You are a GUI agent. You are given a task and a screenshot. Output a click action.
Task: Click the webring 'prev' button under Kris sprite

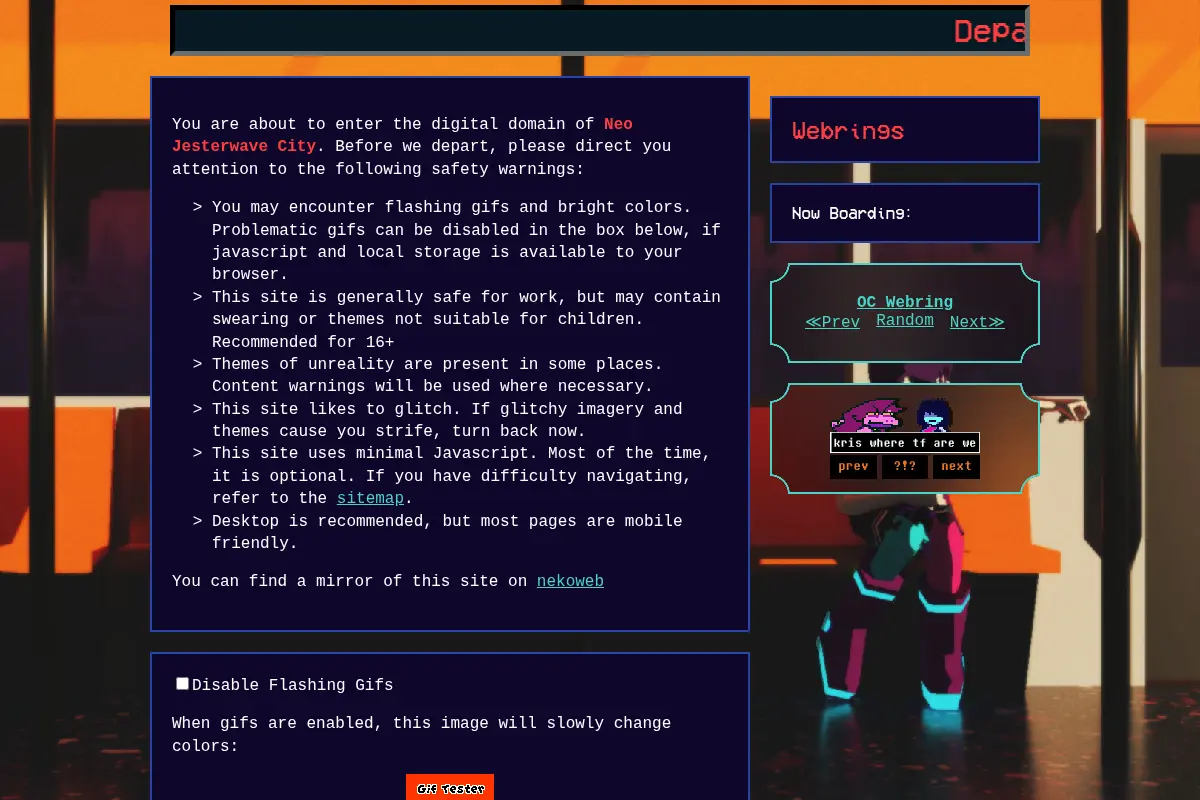(x=853, y=466)
